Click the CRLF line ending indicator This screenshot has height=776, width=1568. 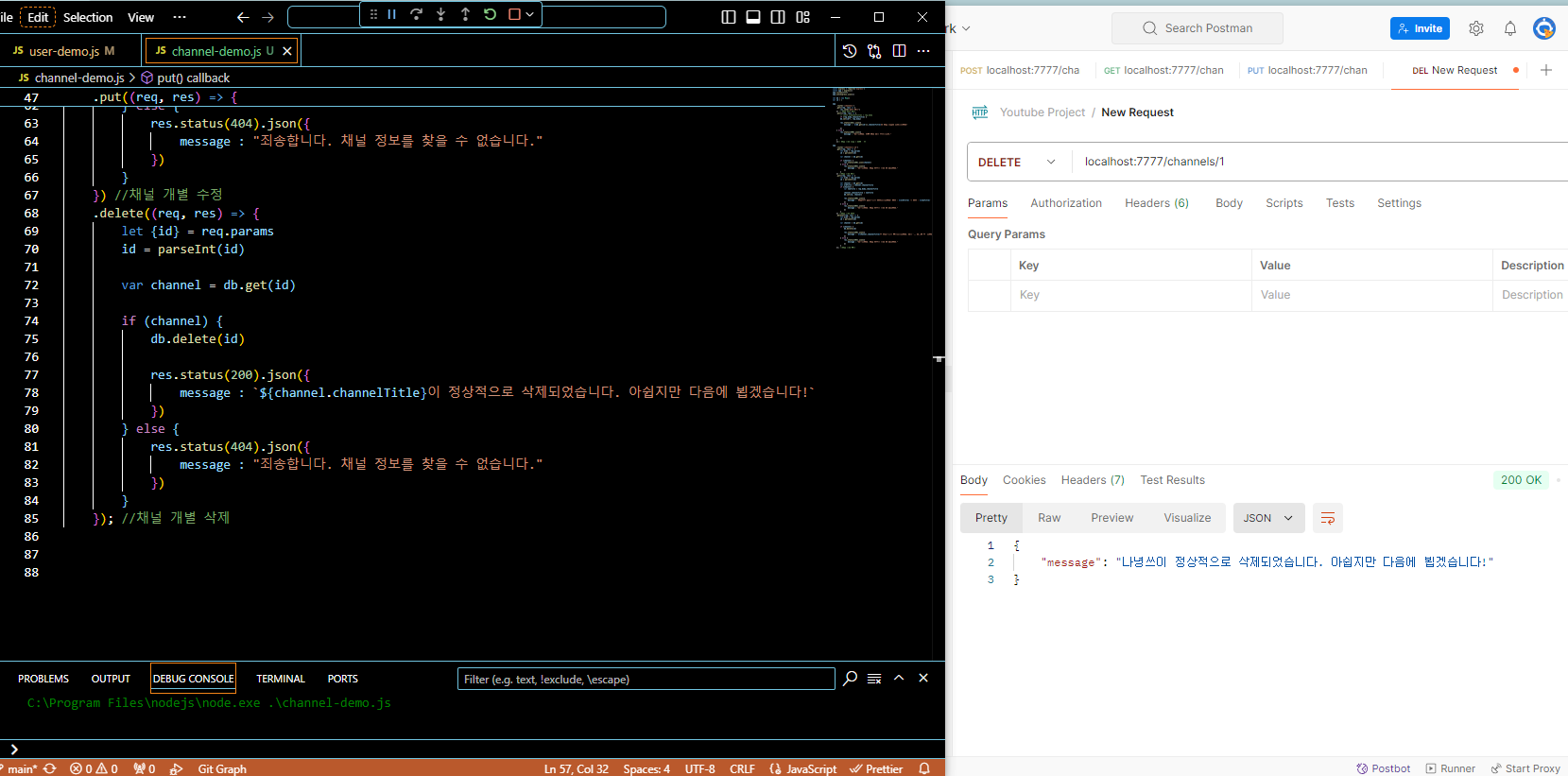coord(742,768)
